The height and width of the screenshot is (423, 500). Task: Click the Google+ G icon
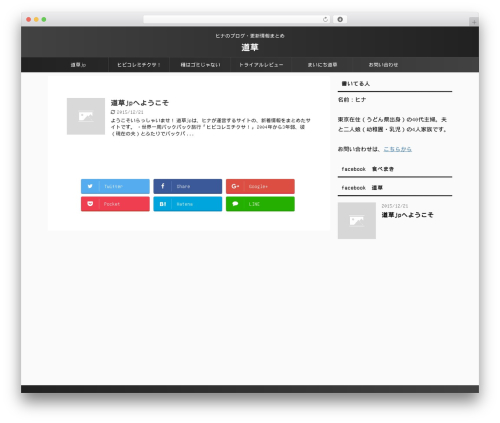(x=235, y=186)
